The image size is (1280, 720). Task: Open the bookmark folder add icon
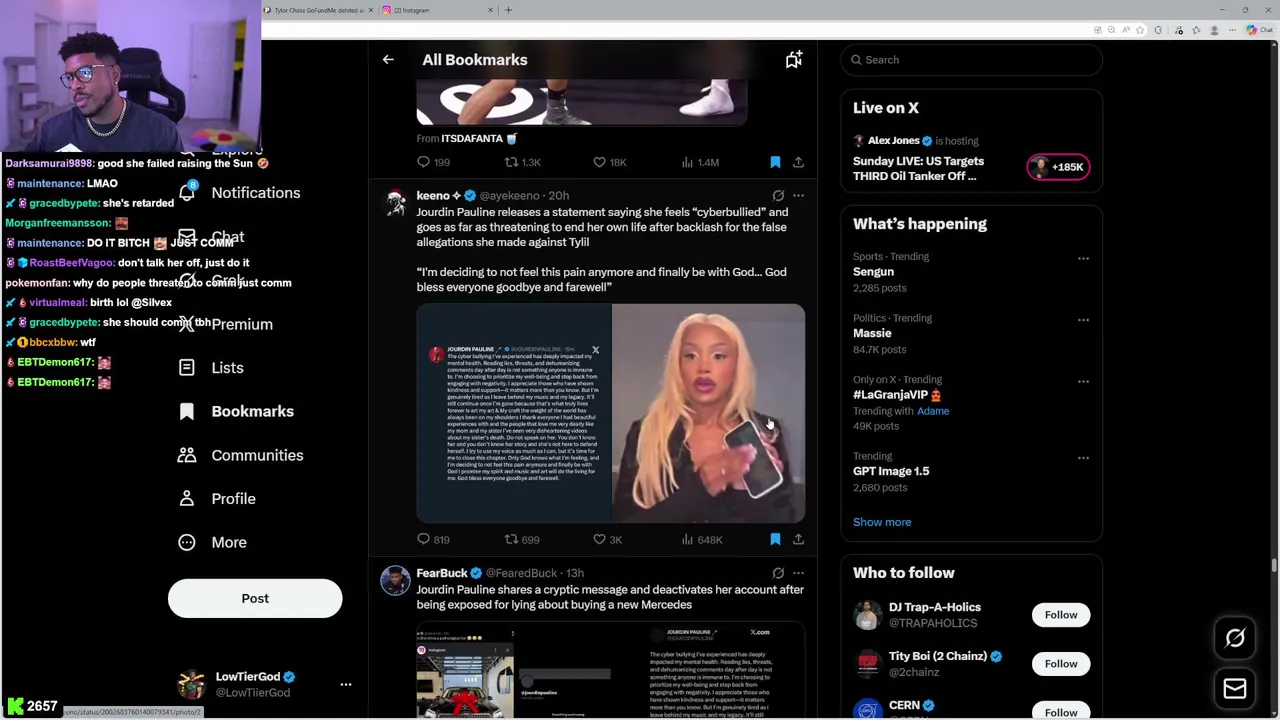[793, 60]
